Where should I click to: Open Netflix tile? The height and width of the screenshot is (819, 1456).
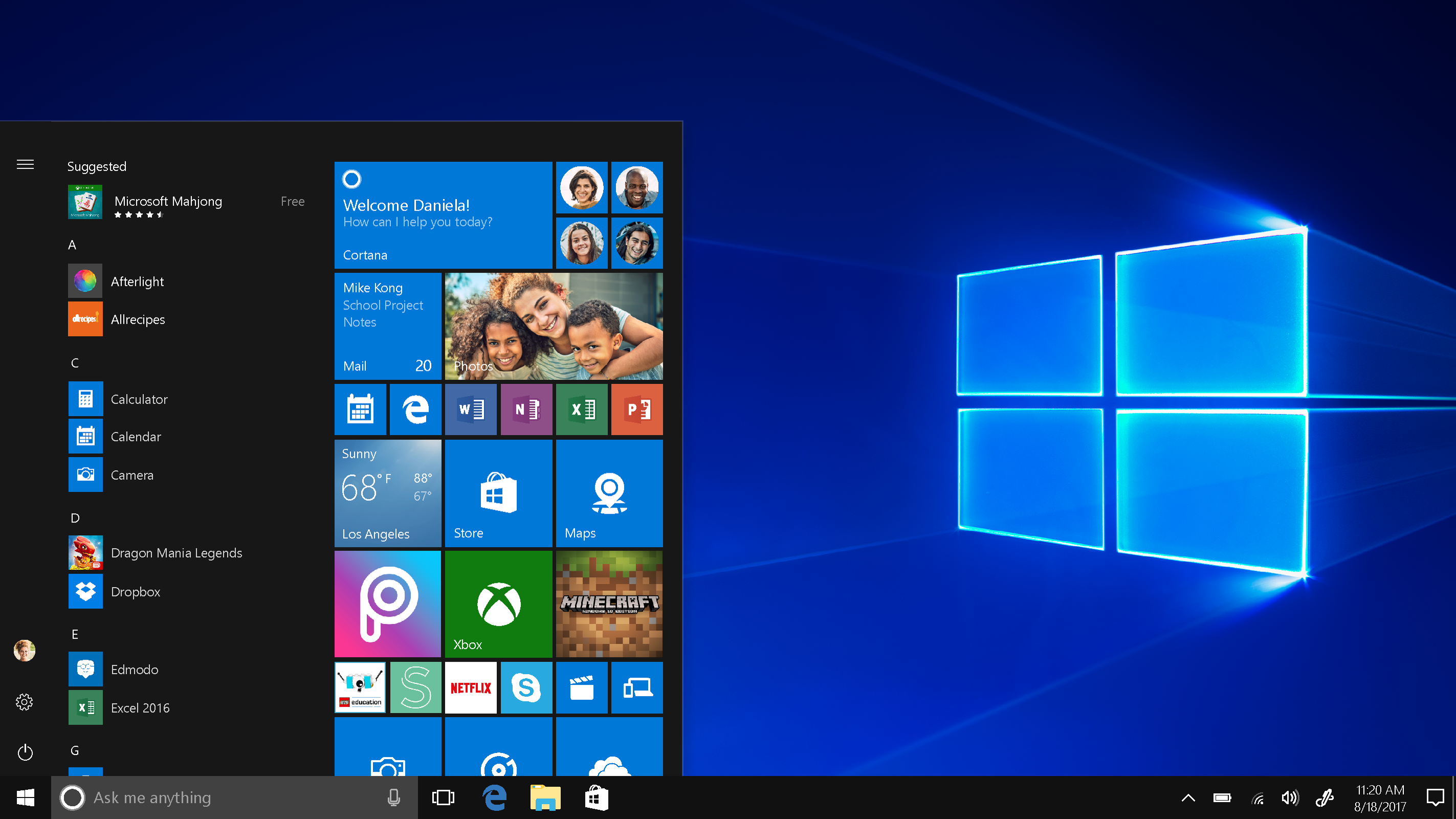[x=470, y=686]
